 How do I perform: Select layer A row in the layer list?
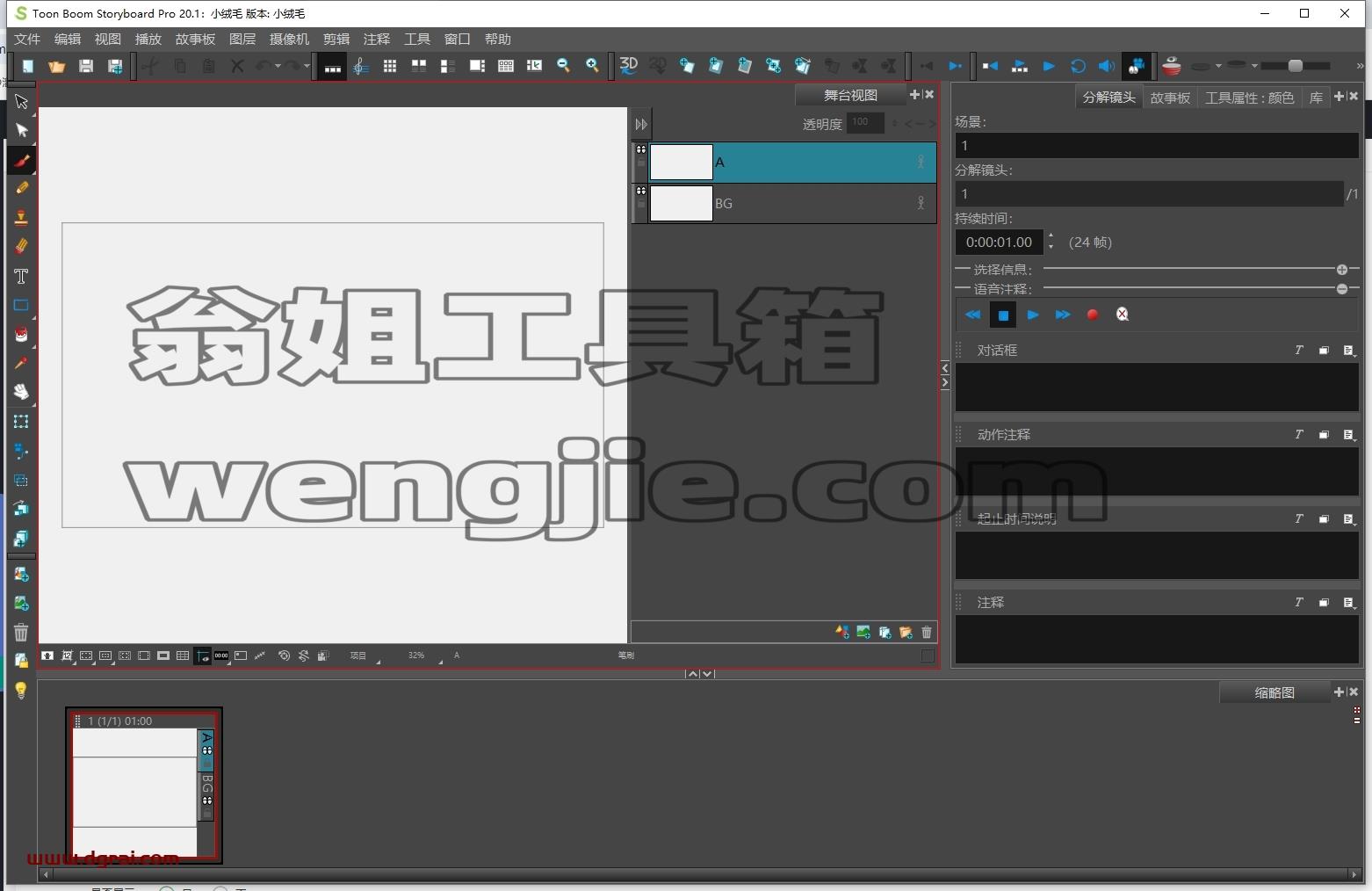pos(783,162)
